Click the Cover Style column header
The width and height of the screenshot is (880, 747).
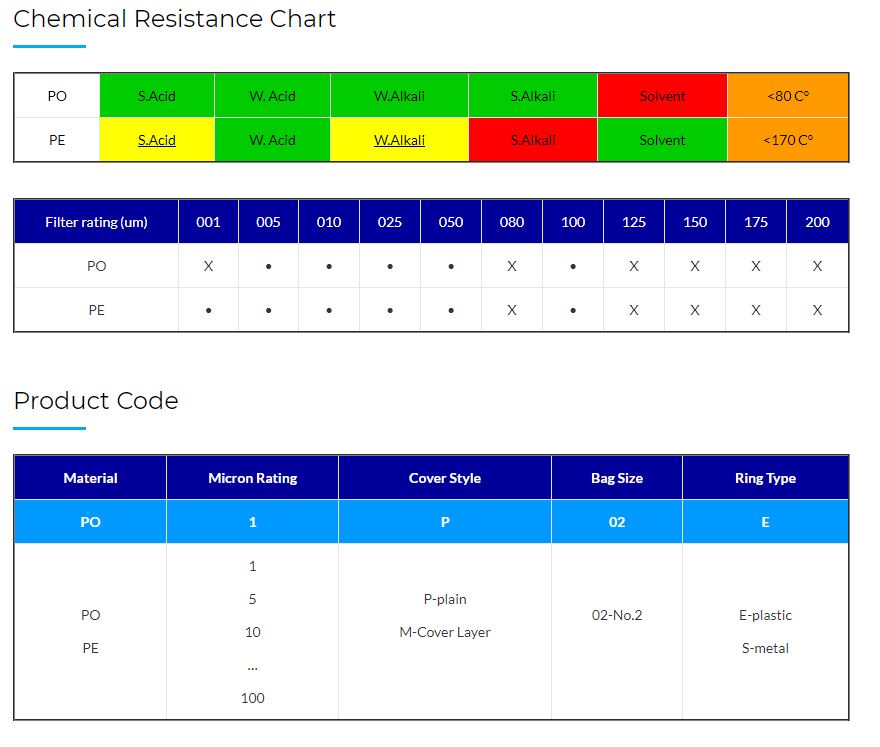coord(445,478)
